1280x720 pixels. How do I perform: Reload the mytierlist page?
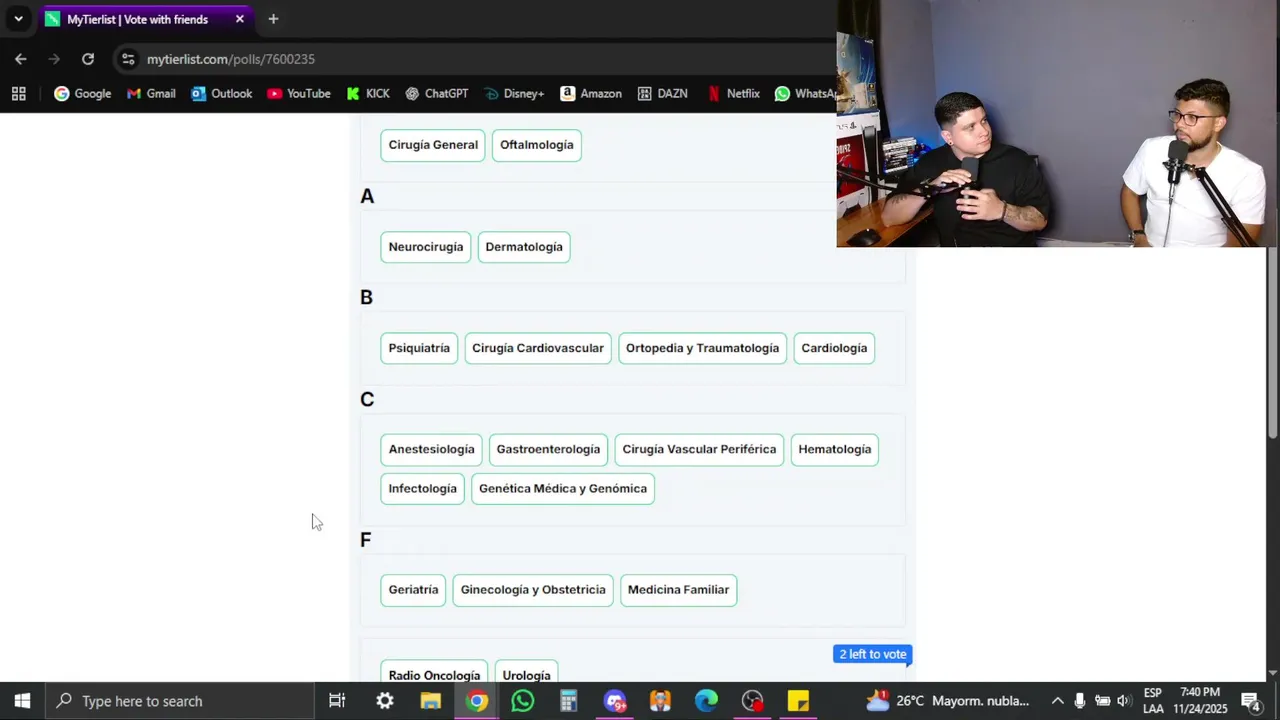pos(88,59)
